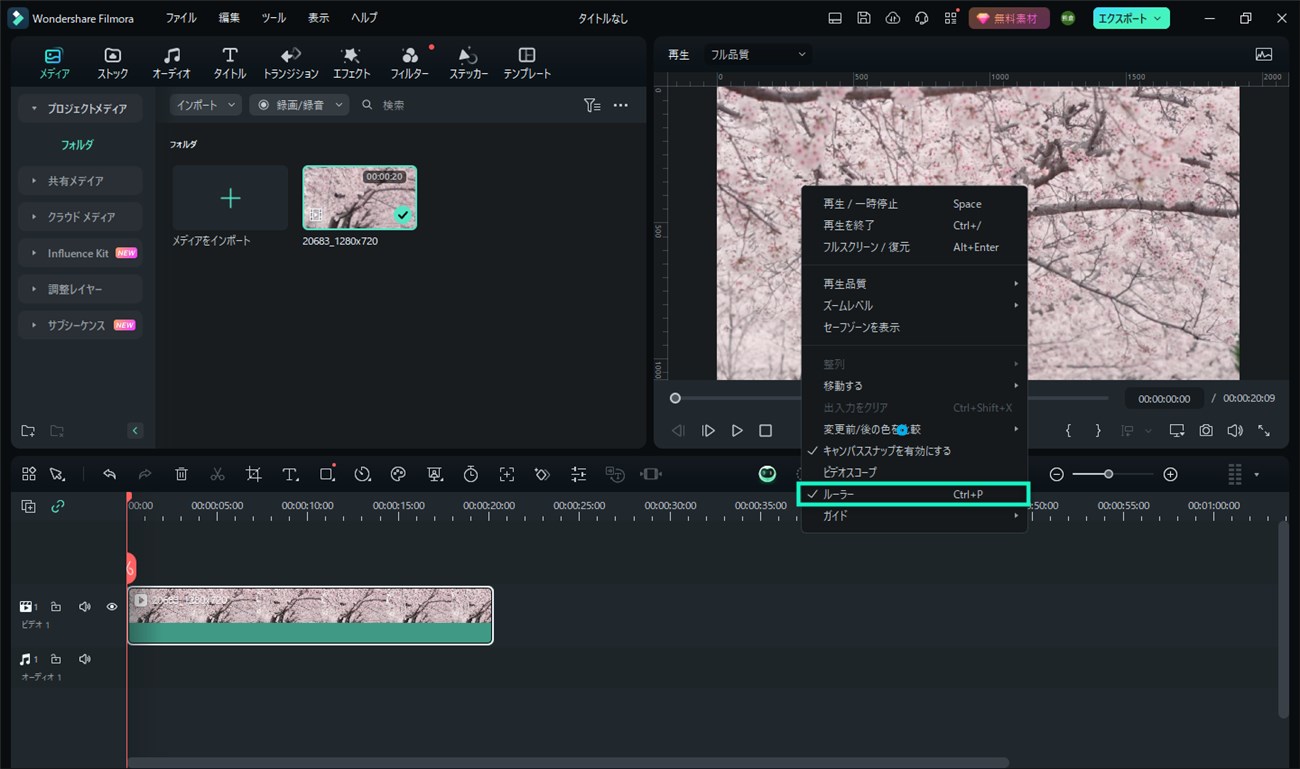1300x769 pixels.
Task: Click the メディアをインポート plus tile
Action: tap(230, 198)
